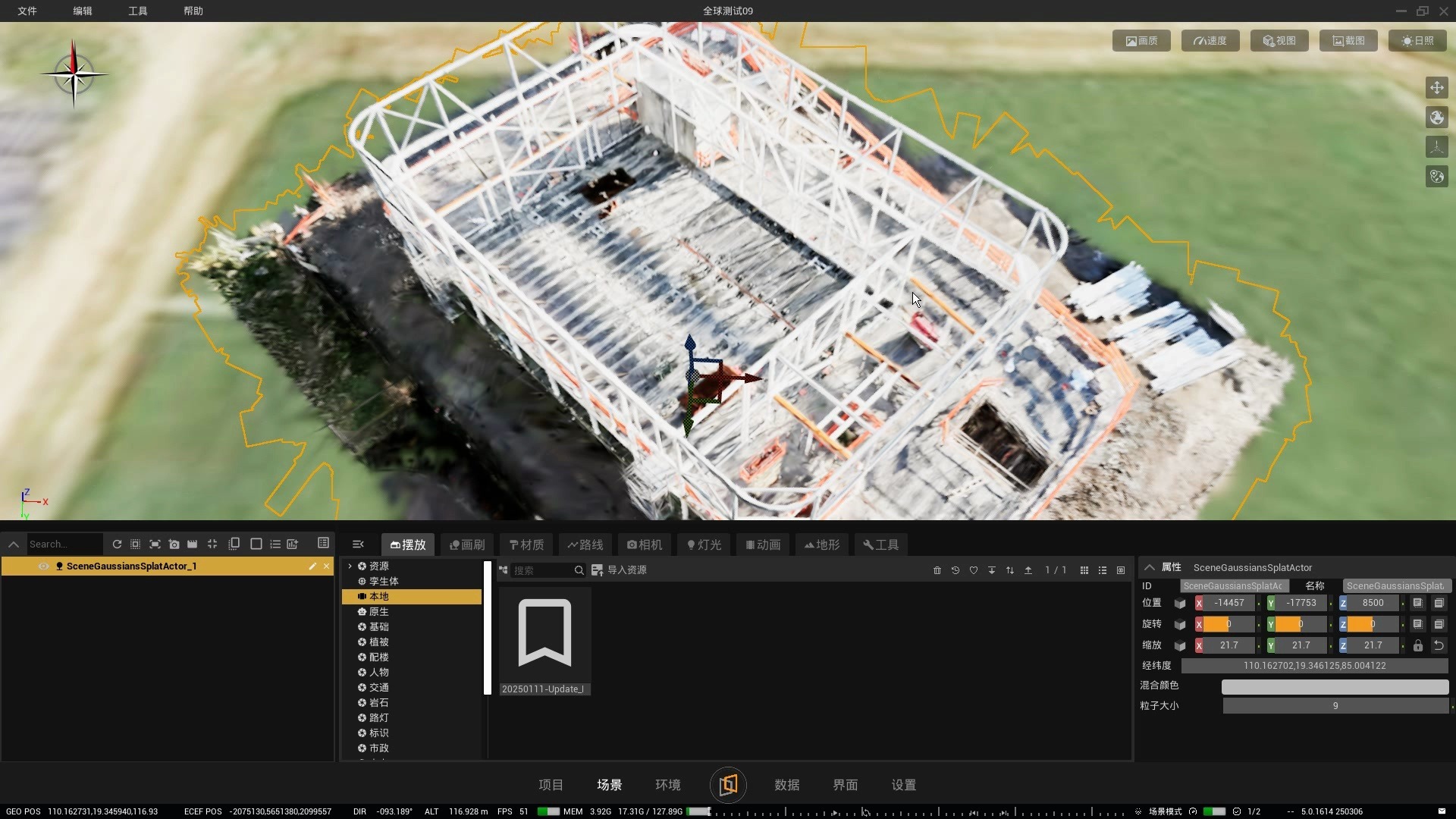This screenshot has width=1456, height=819.
Task: Collapse the outliner panel using the chevron
Action: 13,544
